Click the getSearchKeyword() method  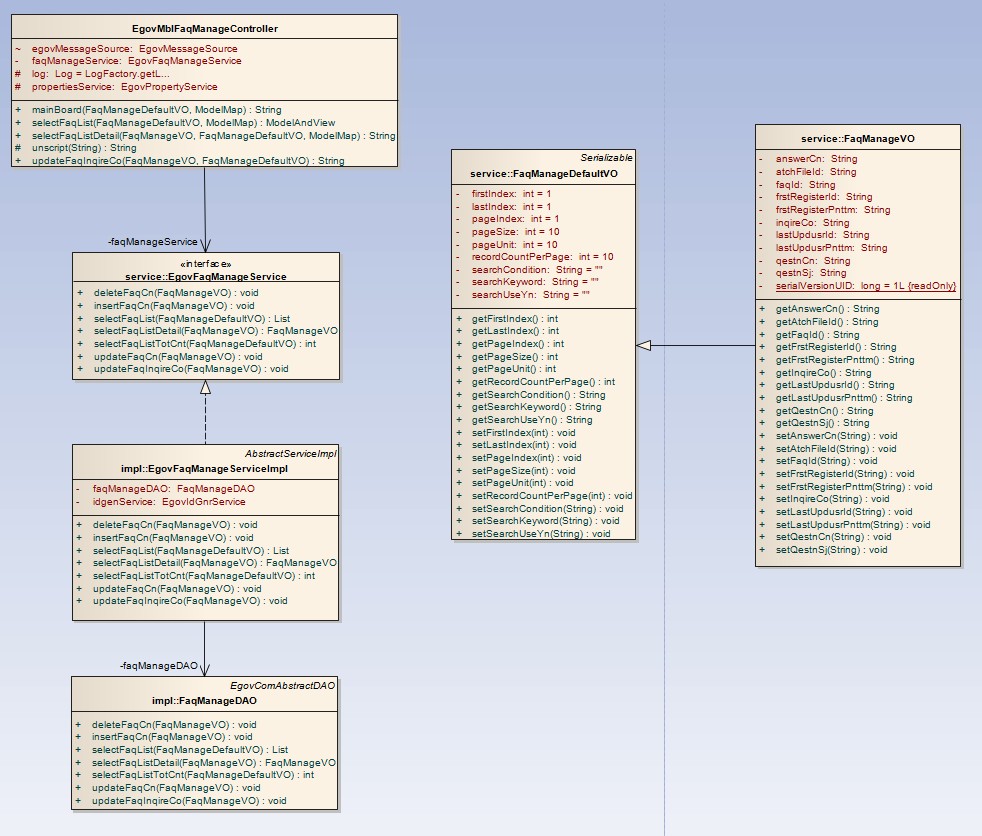[x=536, y=407]
